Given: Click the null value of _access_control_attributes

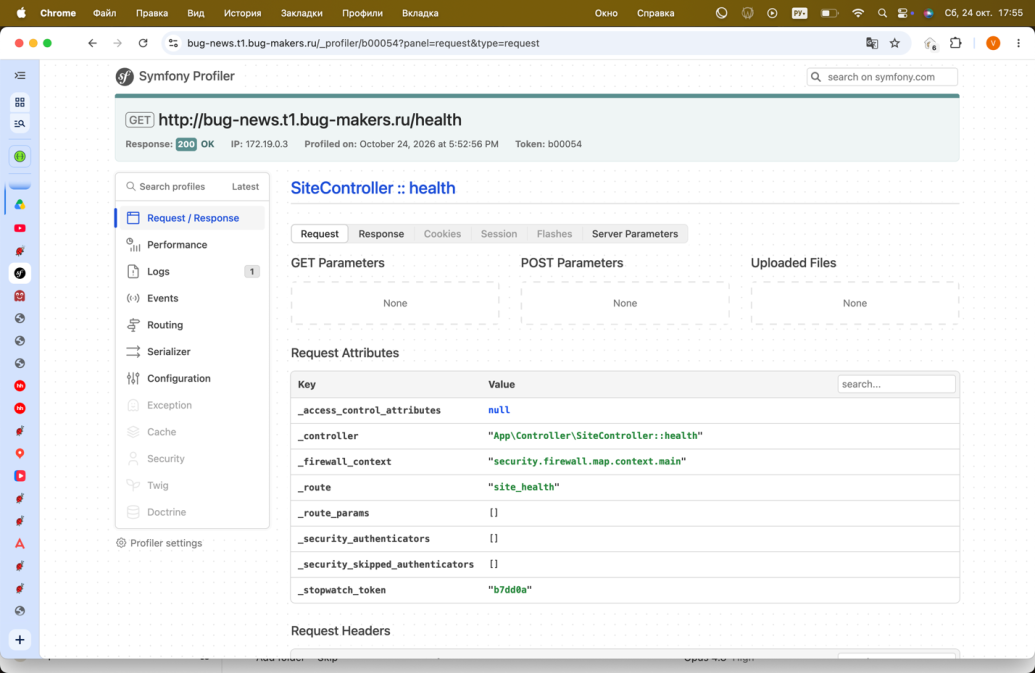Looking at the screenshot, I should [498, 410].
